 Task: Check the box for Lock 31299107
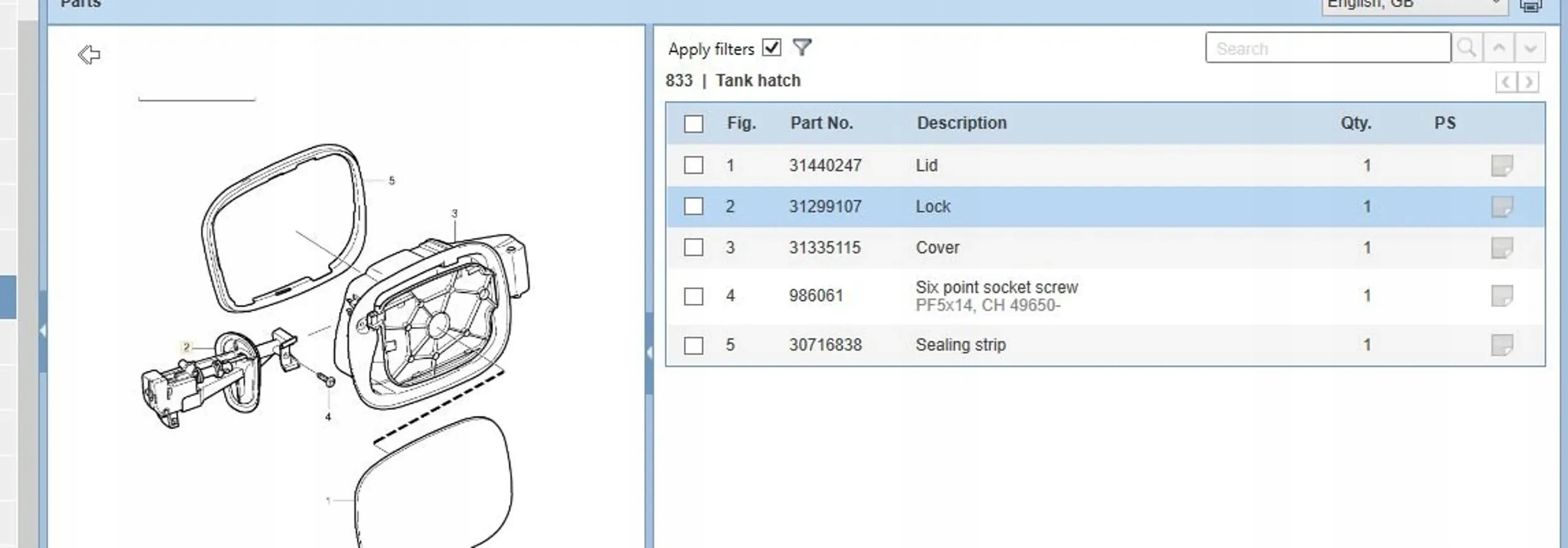point(694,206)
